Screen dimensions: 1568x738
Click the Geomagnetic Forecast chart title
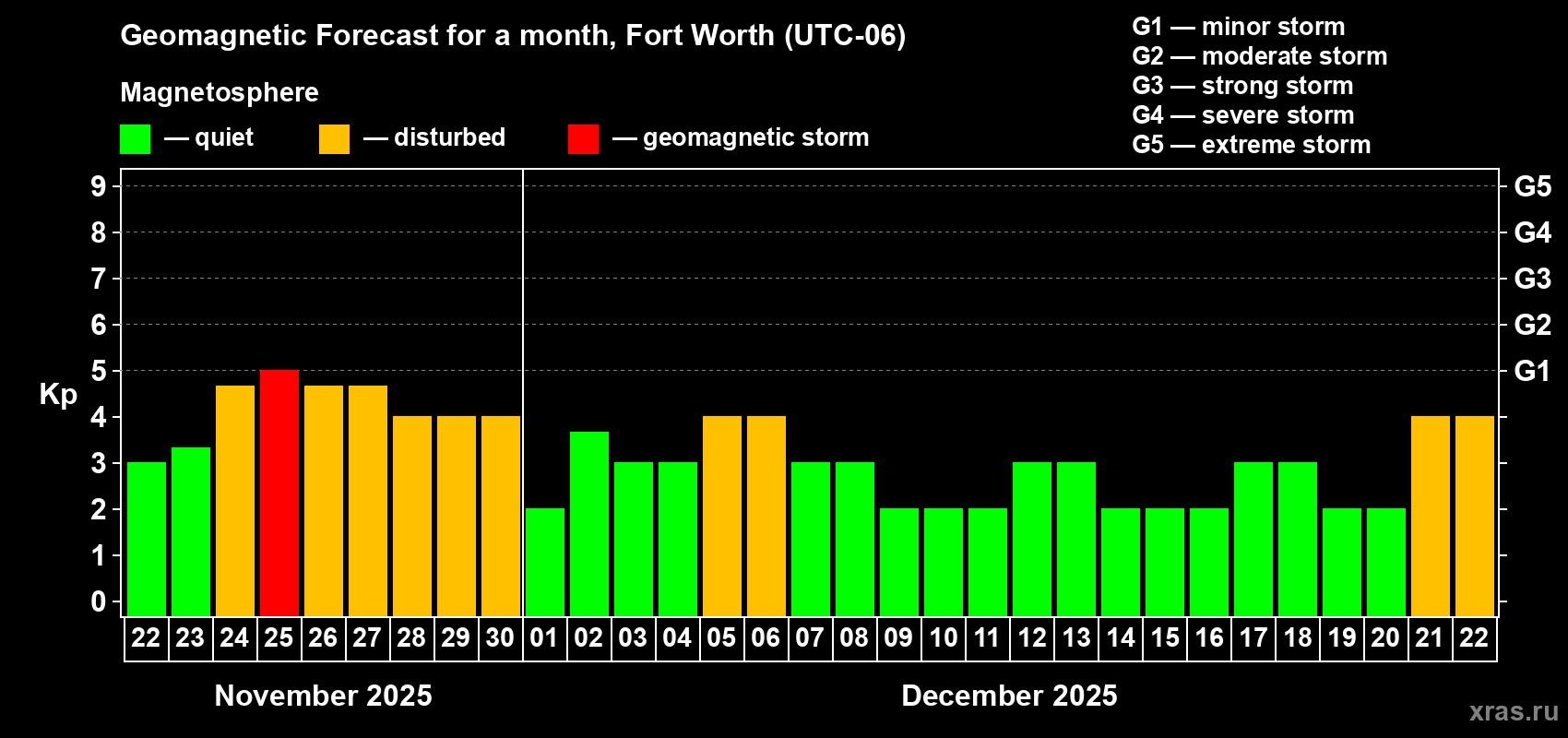click(513, 35)
